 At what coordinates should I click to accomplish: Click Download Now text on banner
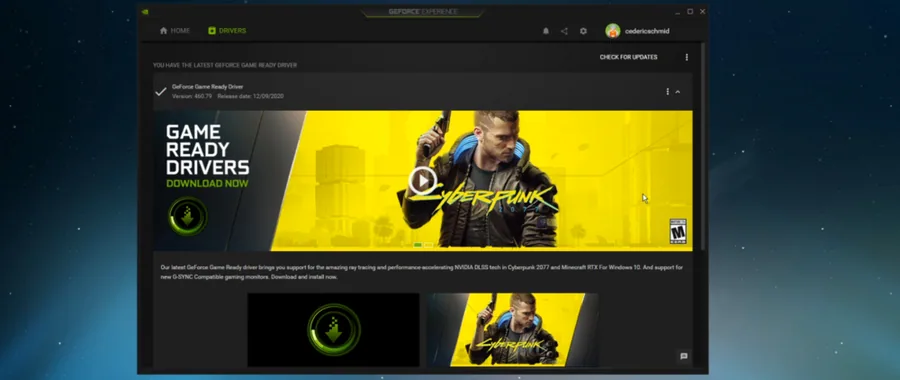tap(207, 184)
